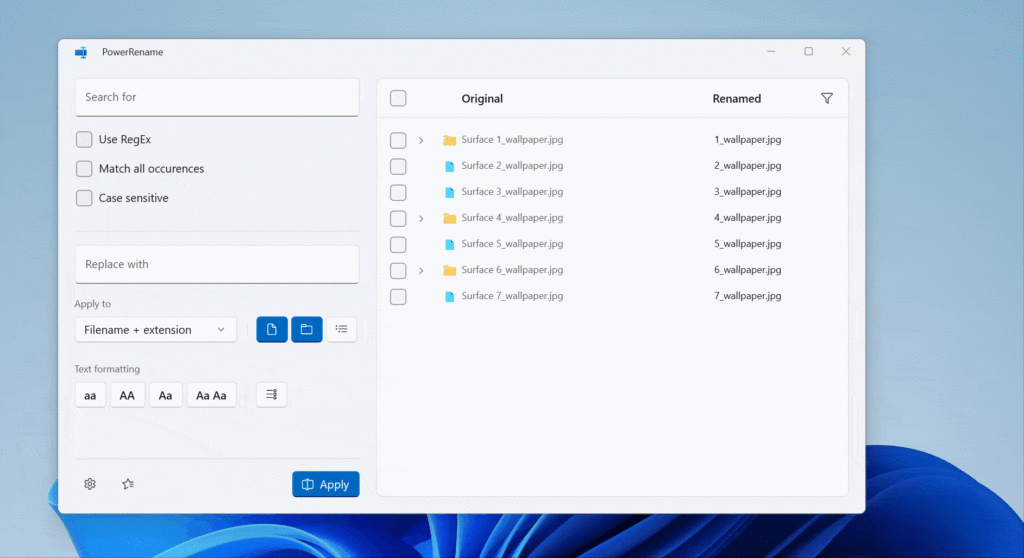
Task: Enable item enumeration formatting
Action: click(271, 395)
